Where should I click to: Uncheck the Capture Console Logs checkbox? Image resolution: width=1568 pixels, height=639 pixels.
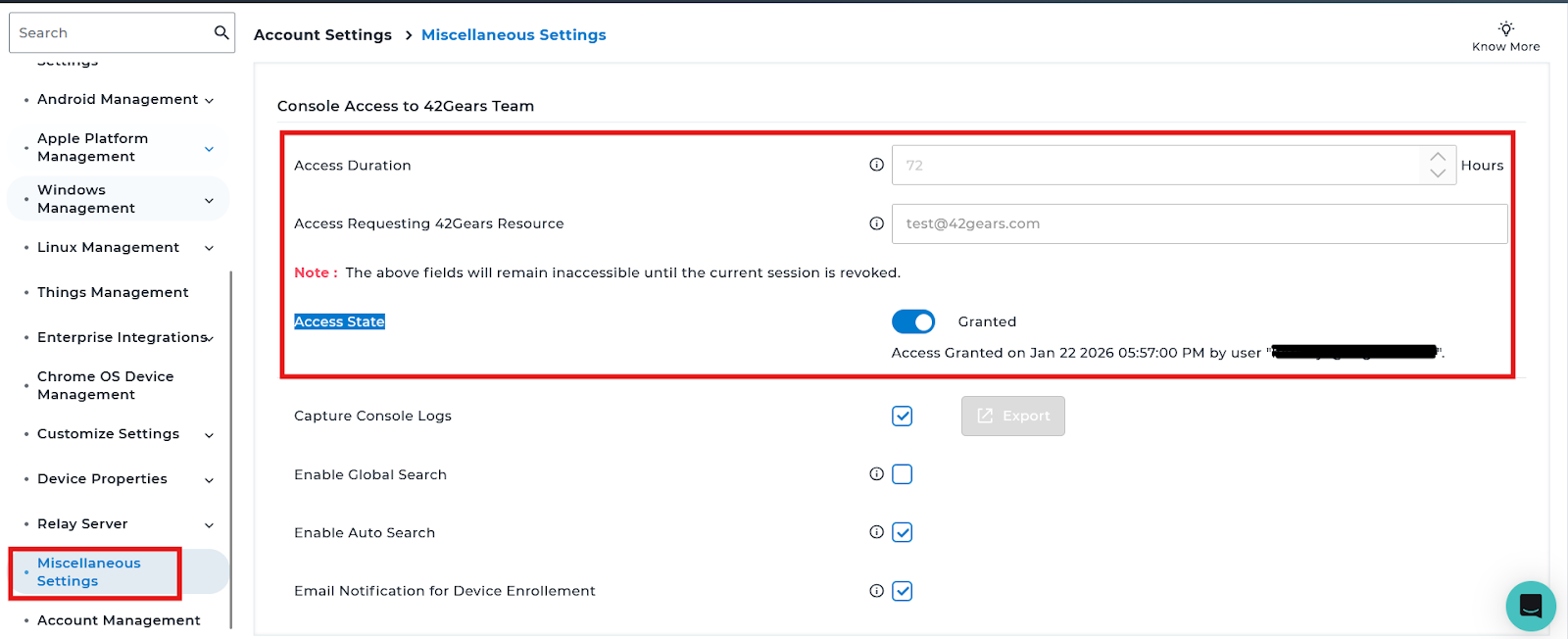pyautogui.click(x=902, y=416)
